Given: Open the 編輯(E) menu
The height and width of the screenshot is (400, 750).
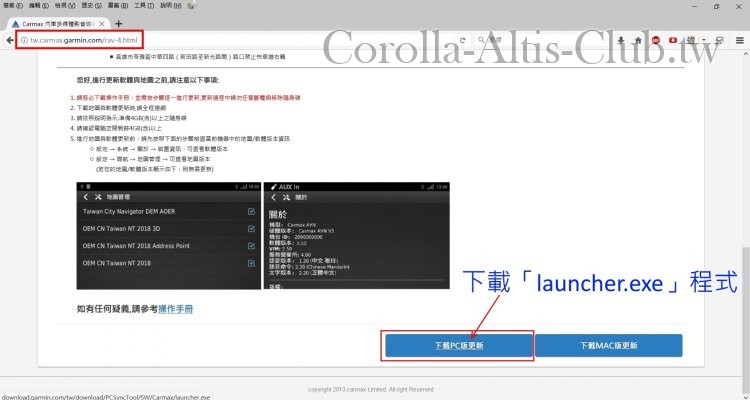Looking at the screenshot, I should (39, 6).
